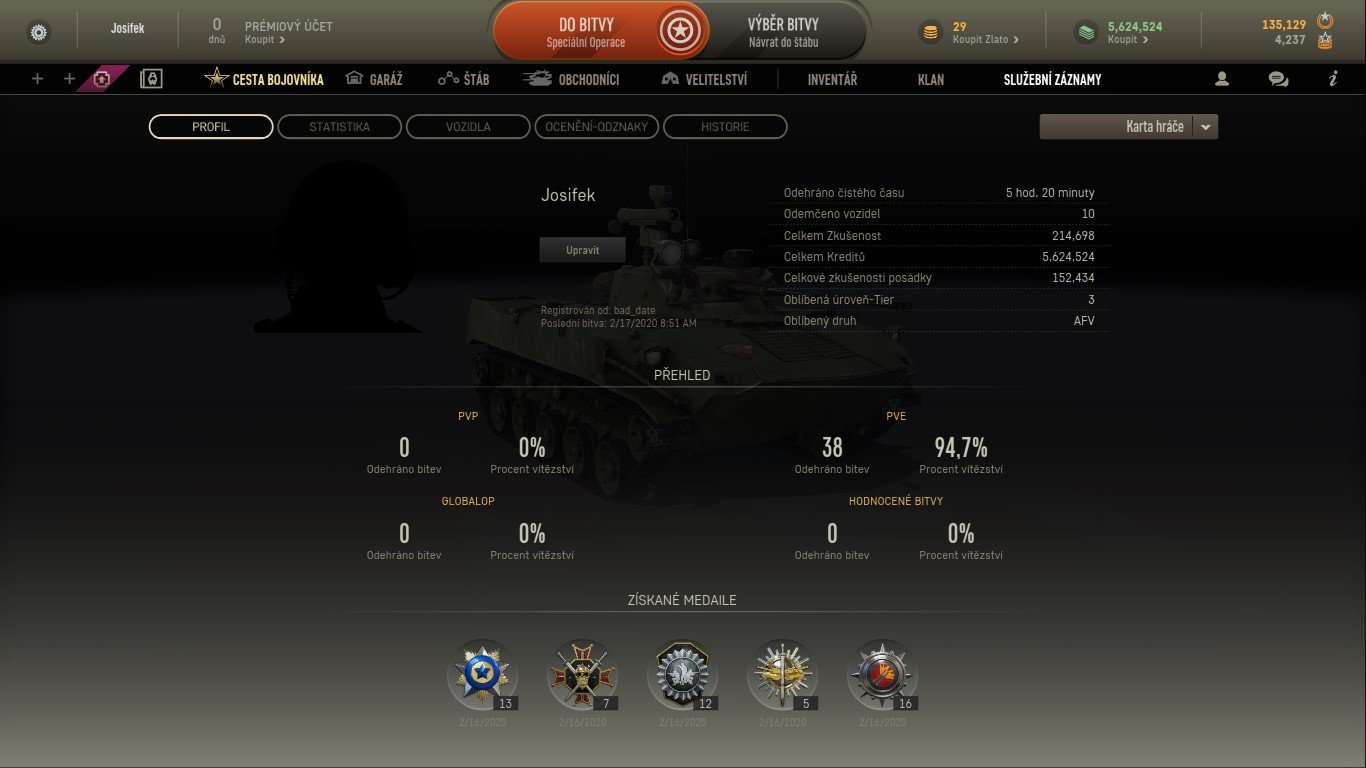Screen dimensions: 1366x768
Task: Click the locked platoon icon
Action: pyautogui.click(x=151, y=79)
